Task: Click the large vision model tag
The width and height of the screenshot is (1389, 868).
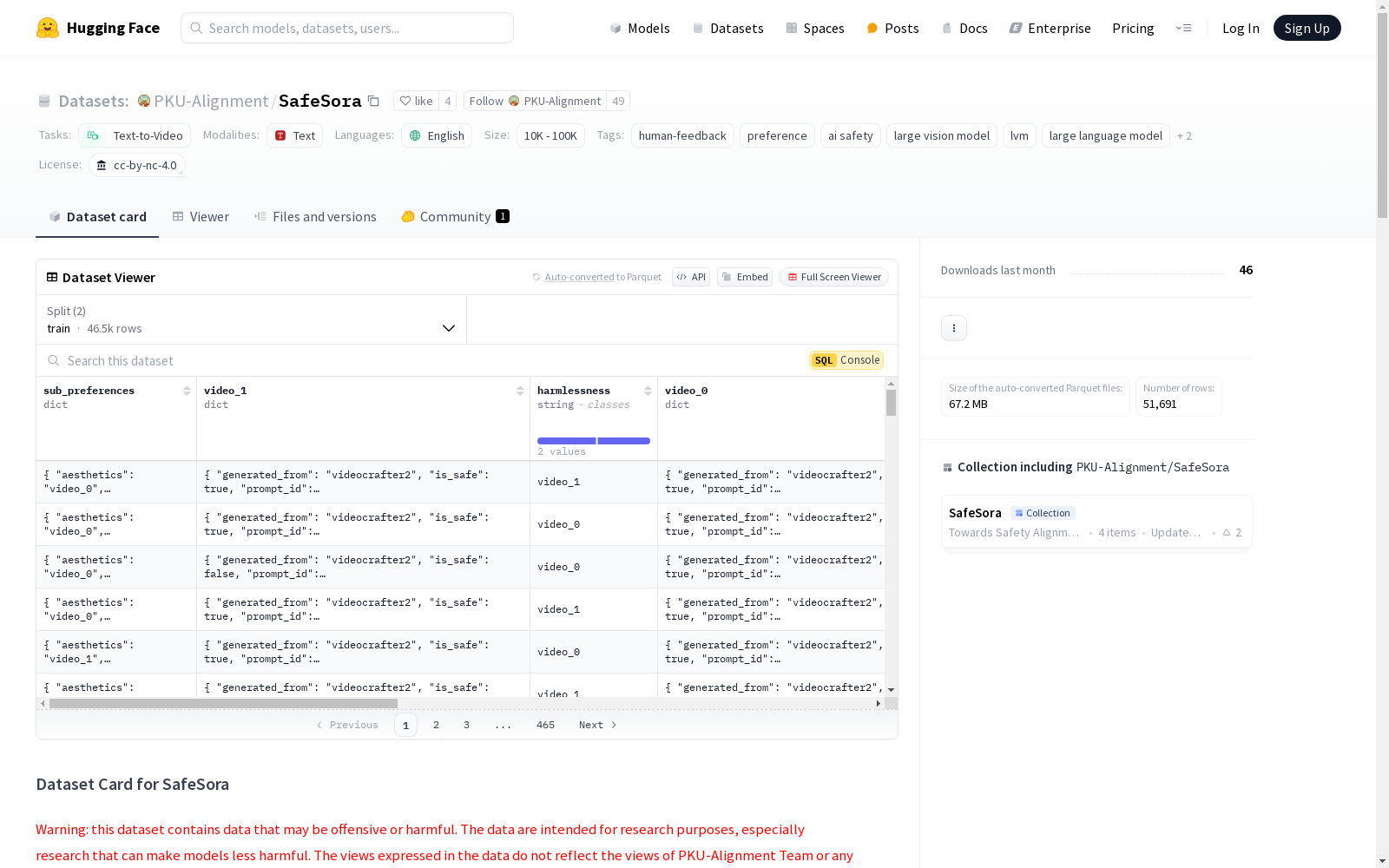Action: tap(942, 135)
